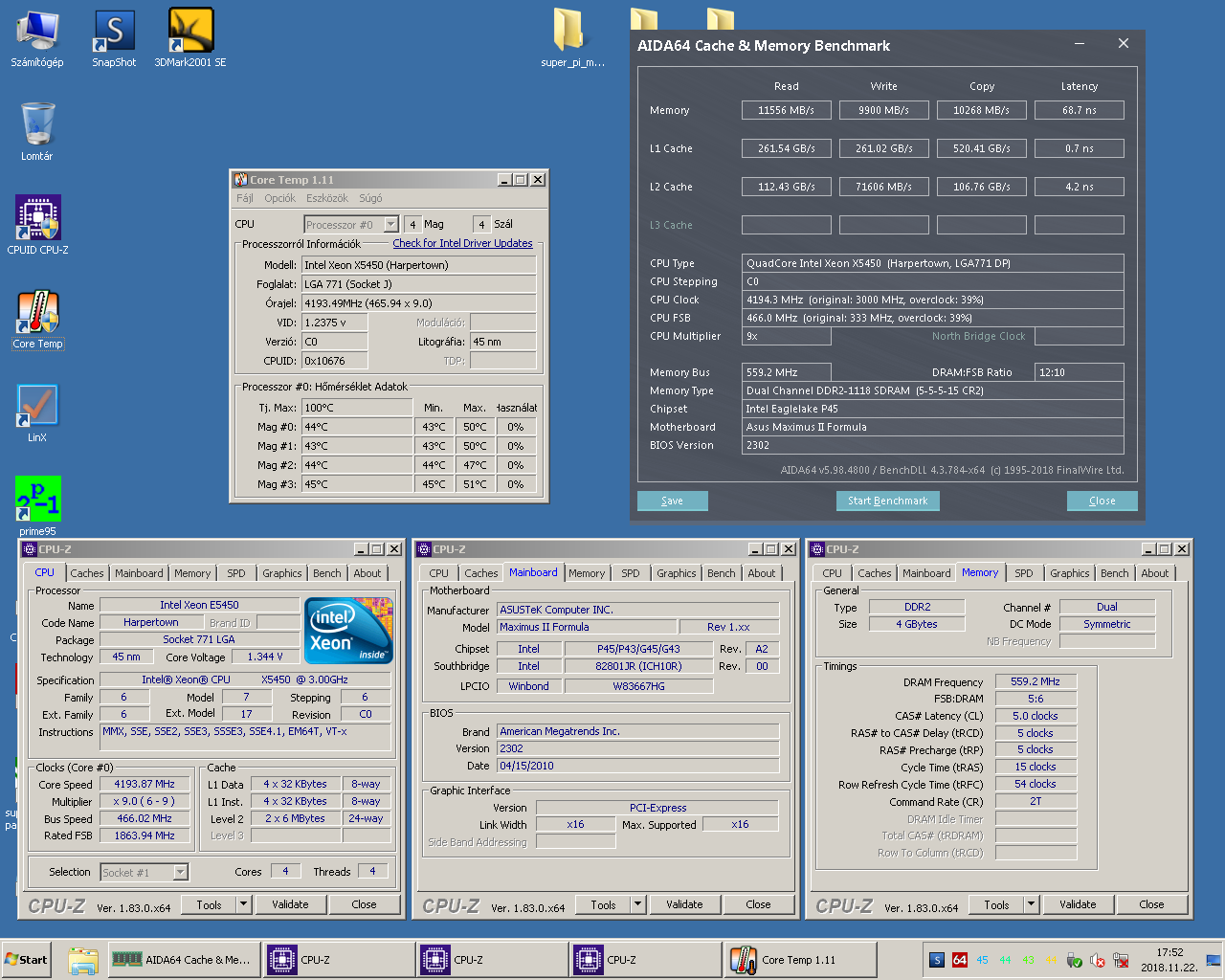Open Tools dropdown arrow in Mainboard window
Viewport: 1225px width, 980px height.
point(638,904)
